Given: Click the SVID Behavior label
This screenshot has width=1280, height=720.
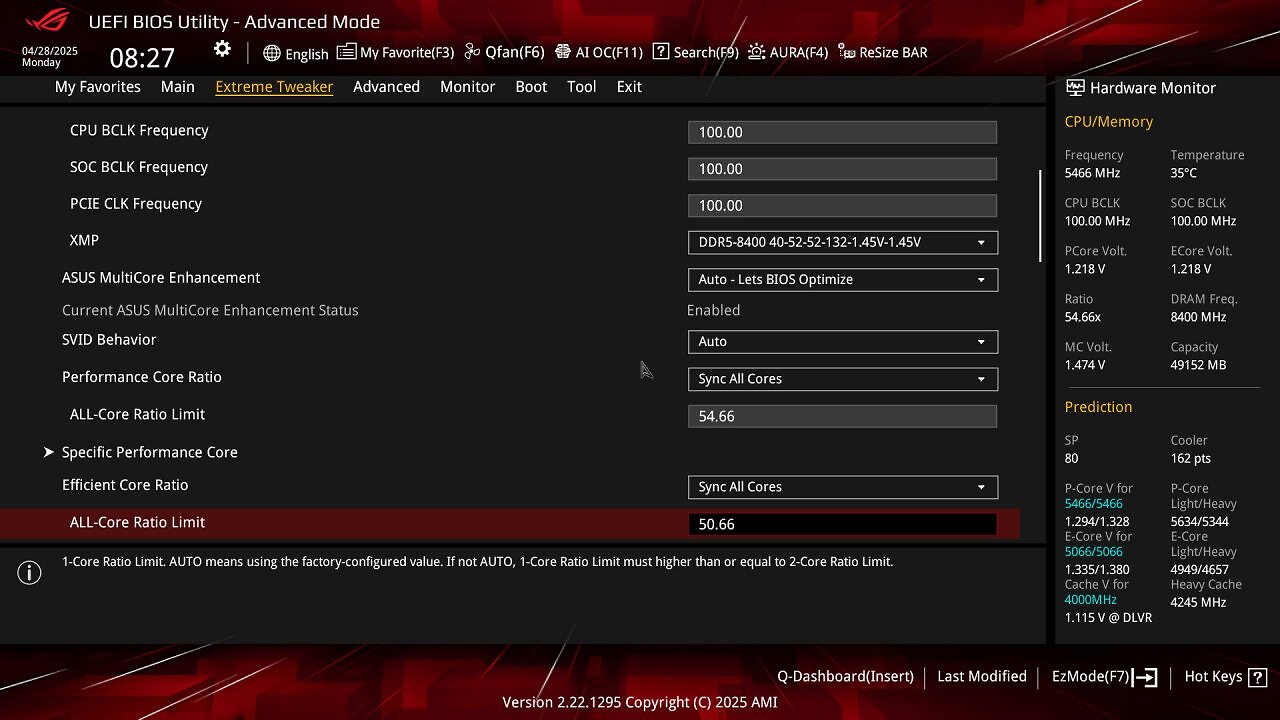Looking at the screenshot, I should pyautogui.click(x=109, y=340).
